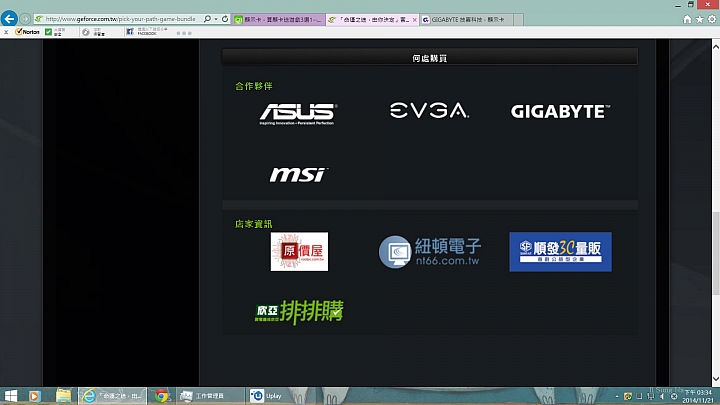
Task: Open the EVGA partner logo
Action: pos(429,111)
